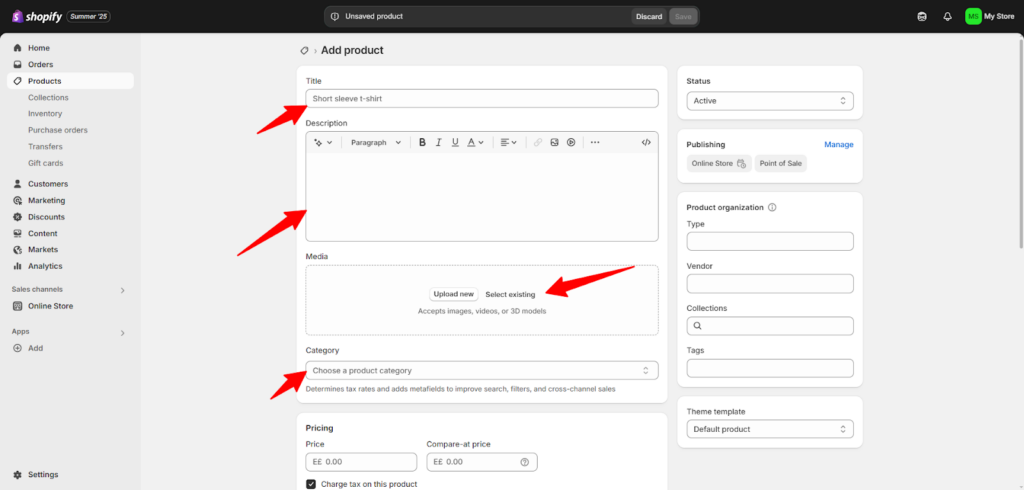Expand the Theme template dropdown
This screenshot has height=490, width=1024.
pyautogui.click(x=769, y=429)
